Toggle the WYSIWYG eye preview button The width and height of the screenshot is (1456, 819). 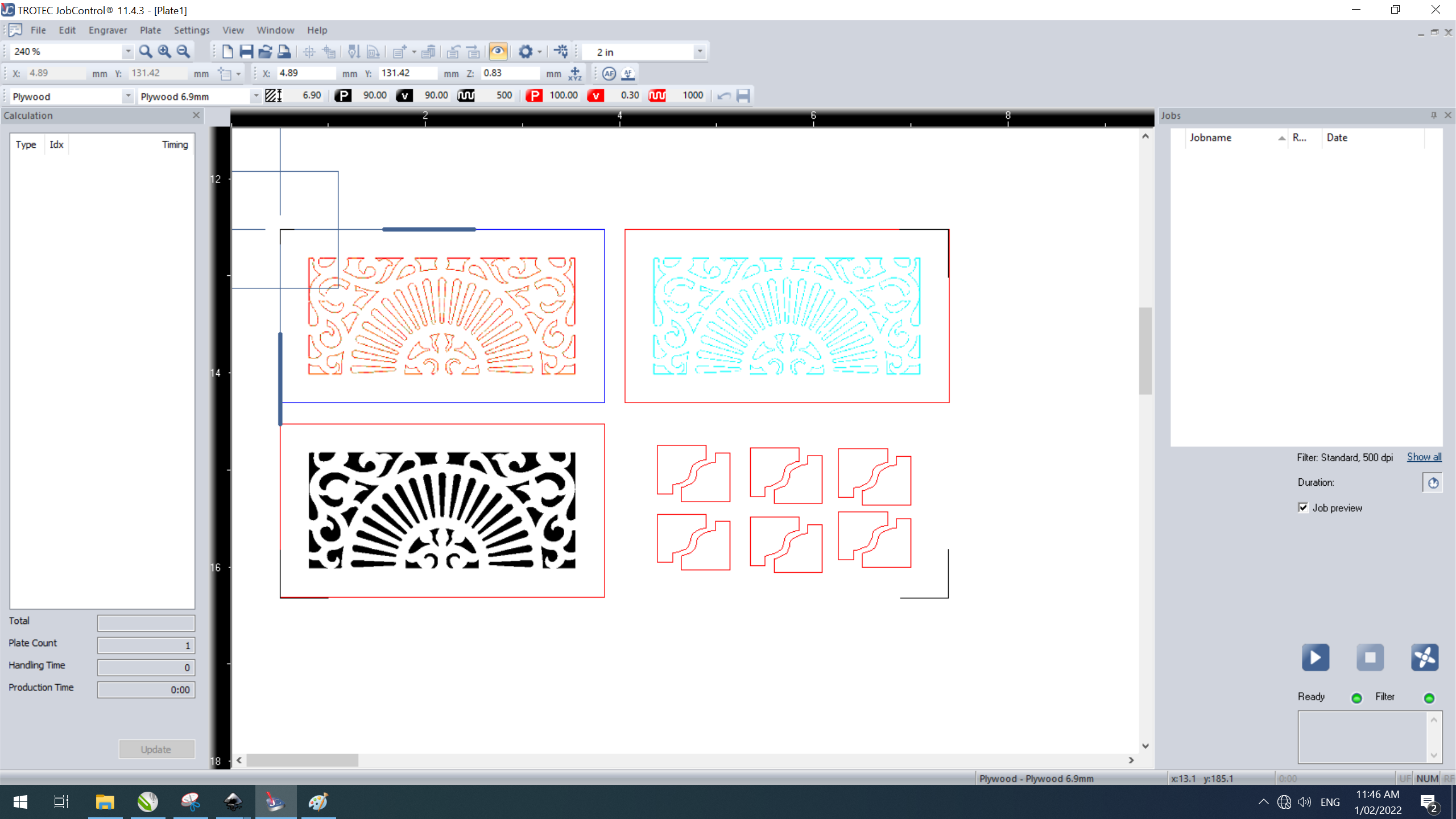tap(498, 52)
